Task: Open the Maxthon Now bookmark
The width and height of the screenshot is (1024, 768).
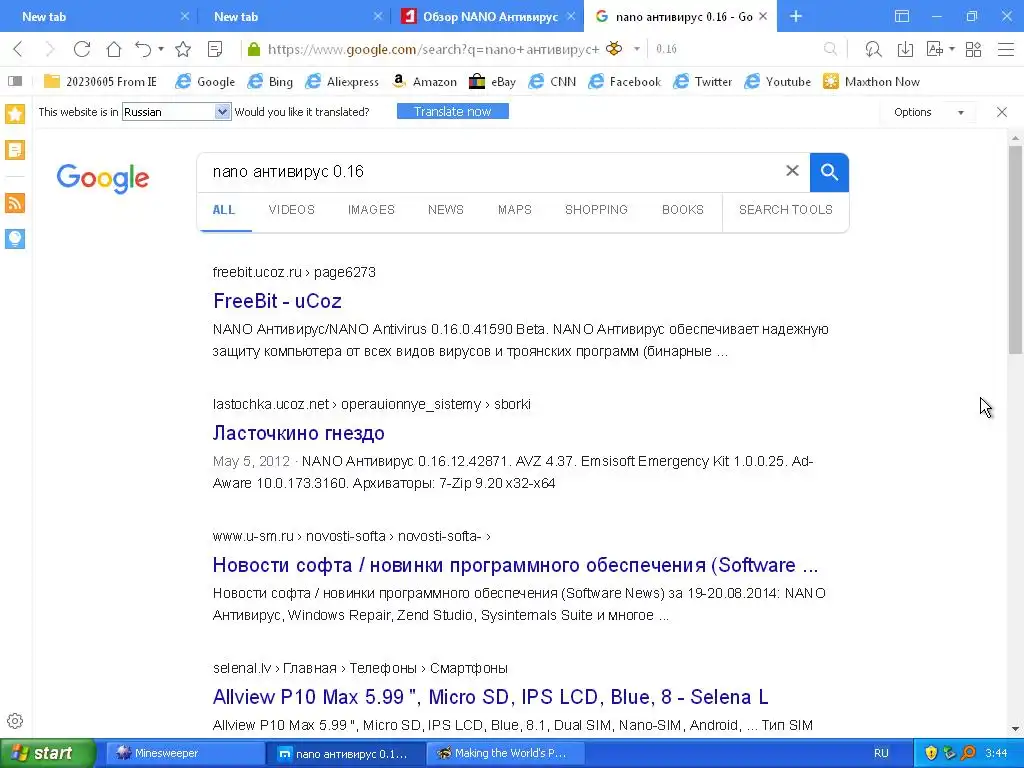Action: (871, 82)
